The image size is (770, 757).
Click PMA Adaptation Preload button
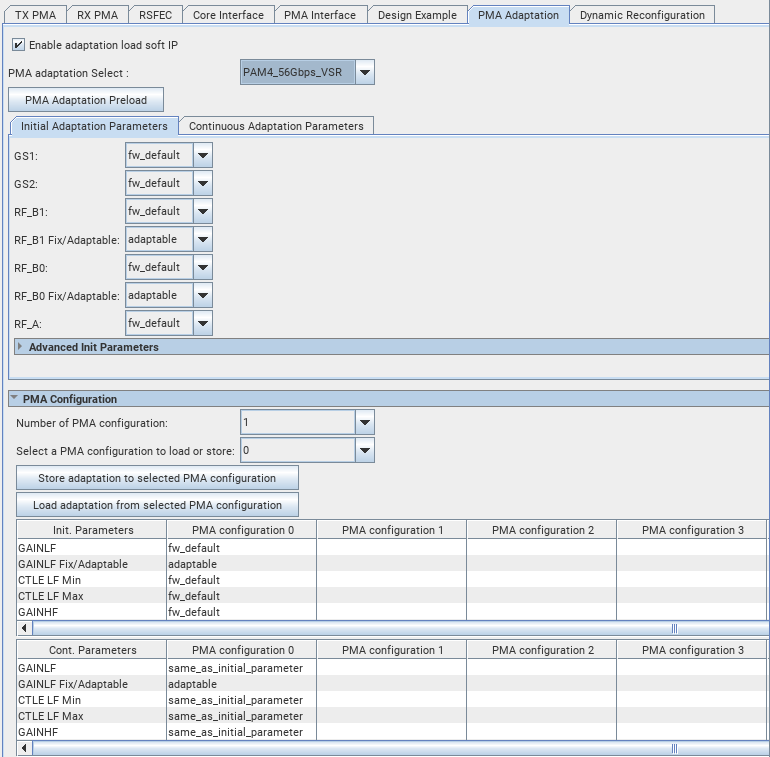(x=86, y=100)
